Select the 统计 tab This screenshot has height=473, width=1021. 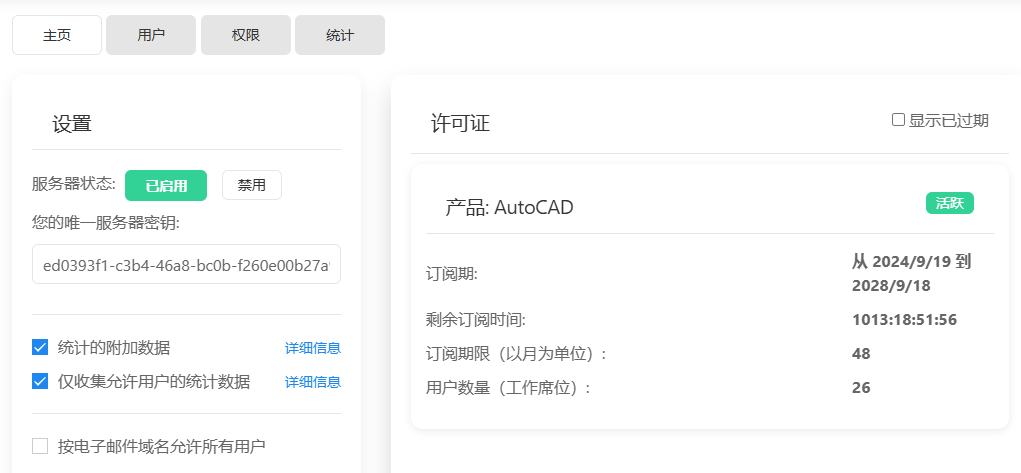[x=340, y=35]
